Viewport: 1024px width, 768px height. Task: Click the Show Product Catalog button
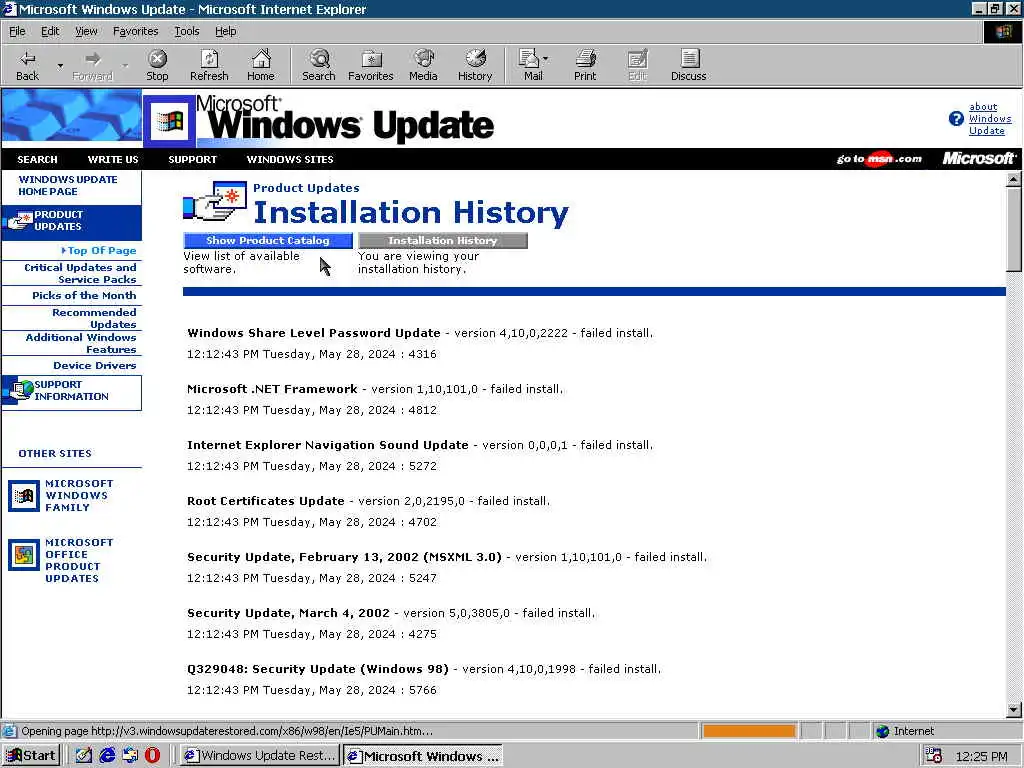tap(268, 240)
